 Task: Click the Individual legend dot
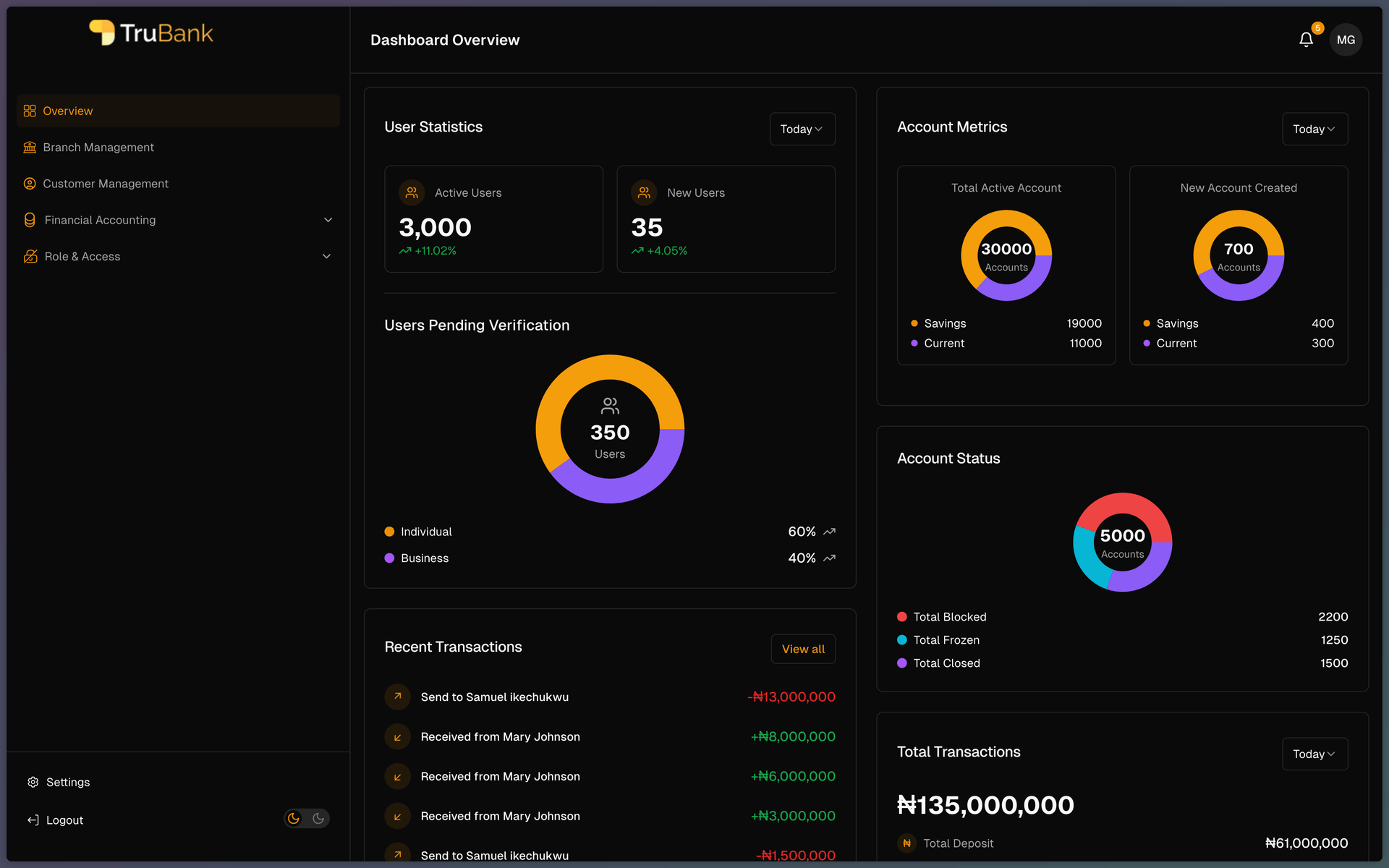coord(391,531)
